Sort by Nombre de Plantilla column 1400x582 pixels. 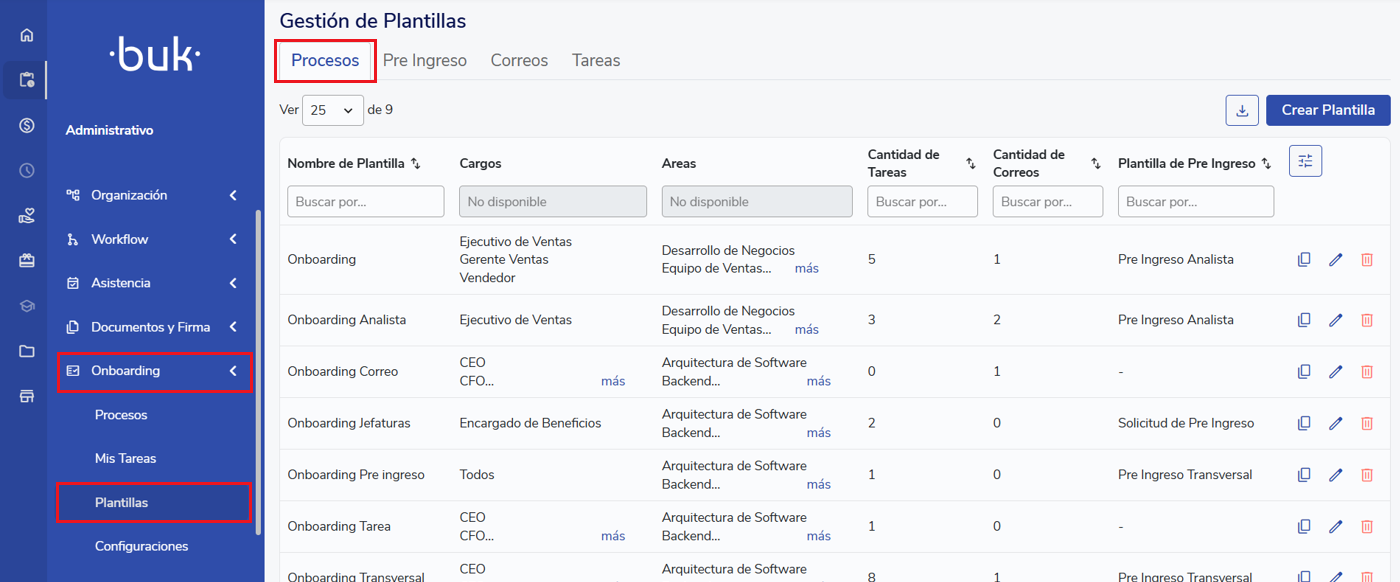[x=416, y=164]
